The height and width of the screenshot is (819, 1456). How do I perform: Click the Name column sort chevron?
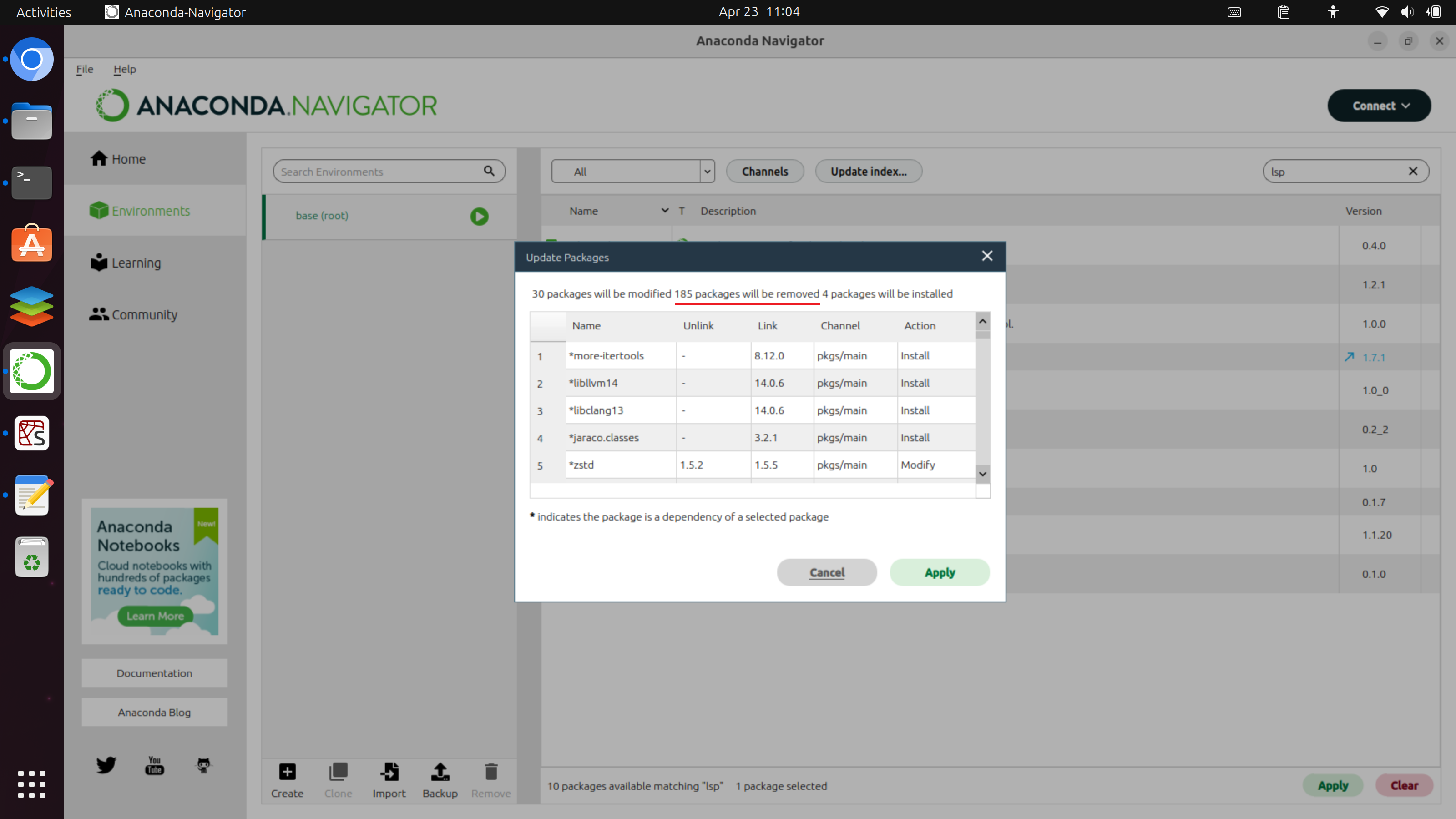[x=665, y=211]
